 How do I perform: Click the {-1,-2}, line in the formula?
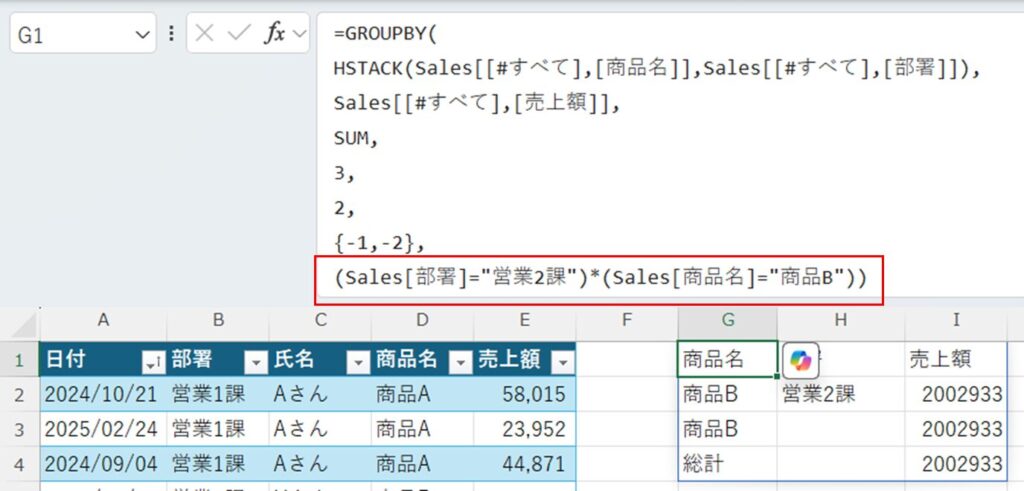pyautogui.click(x=379, y=244)
